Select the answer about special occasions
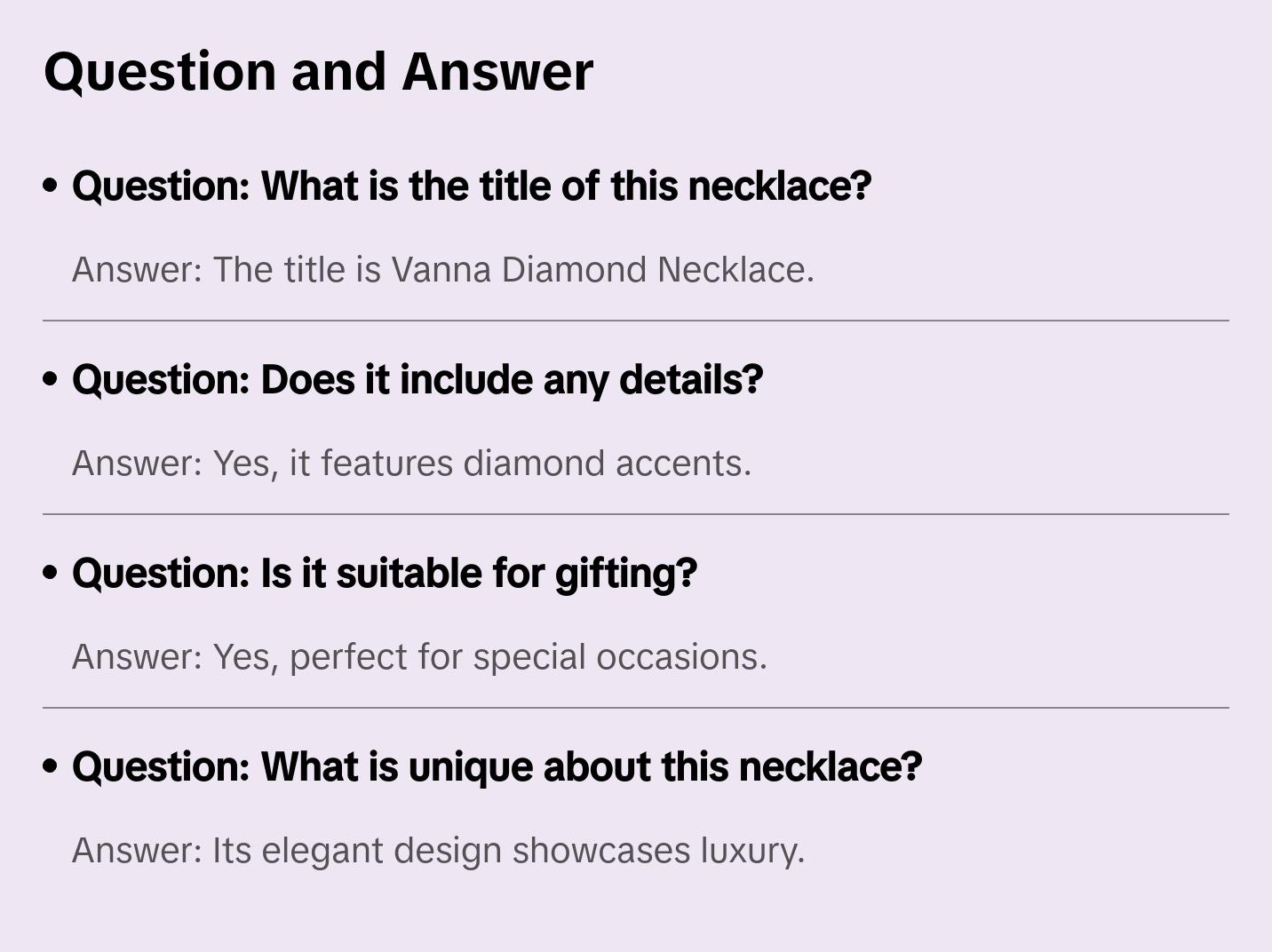1272x952 pixels. [x=419, y=657]
